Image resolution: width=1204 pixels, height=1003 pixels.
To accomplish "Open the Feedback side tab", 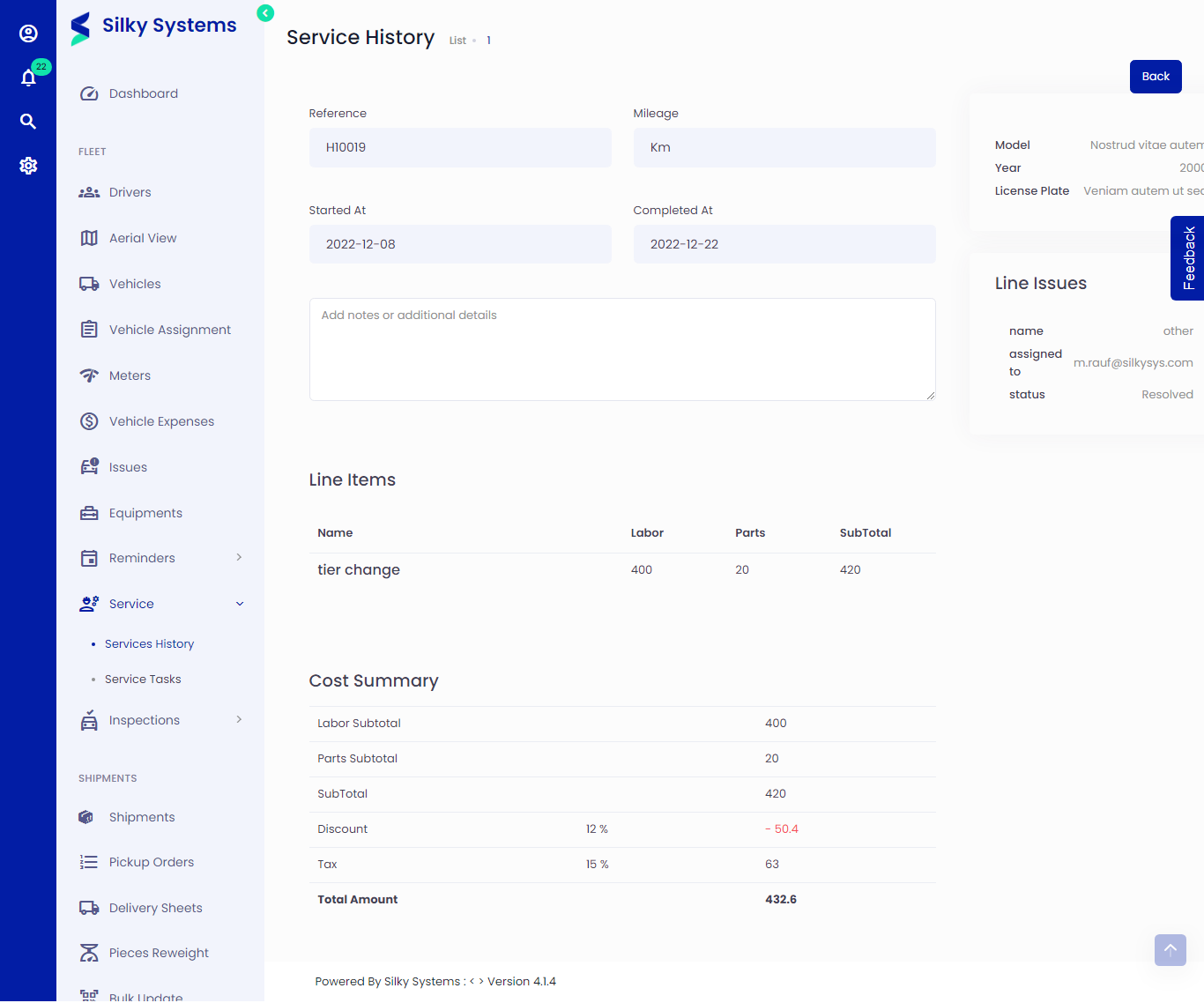I will tap(1188, 258).
